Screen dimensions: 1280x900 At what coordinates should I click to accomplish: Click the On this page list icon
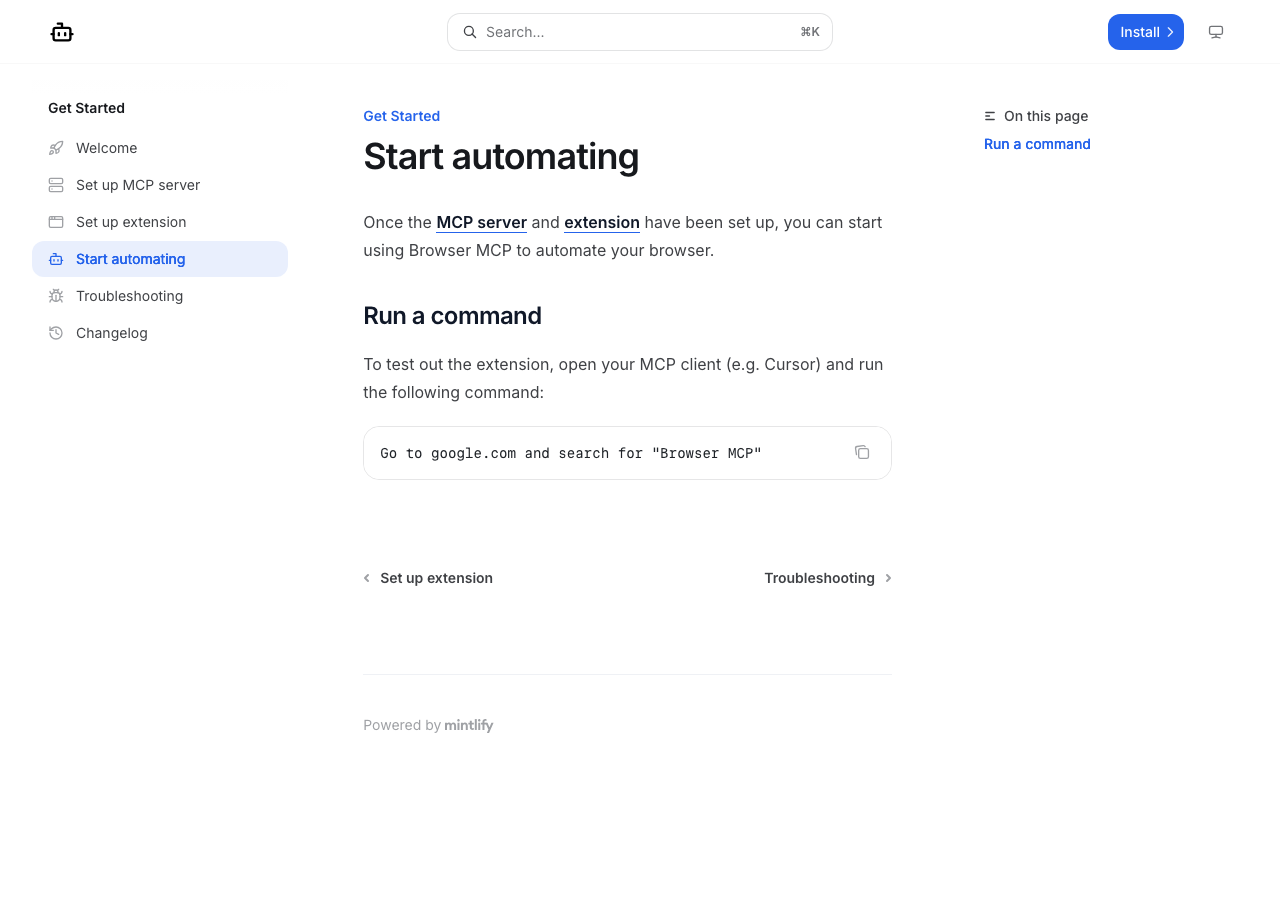click(990, 116)
